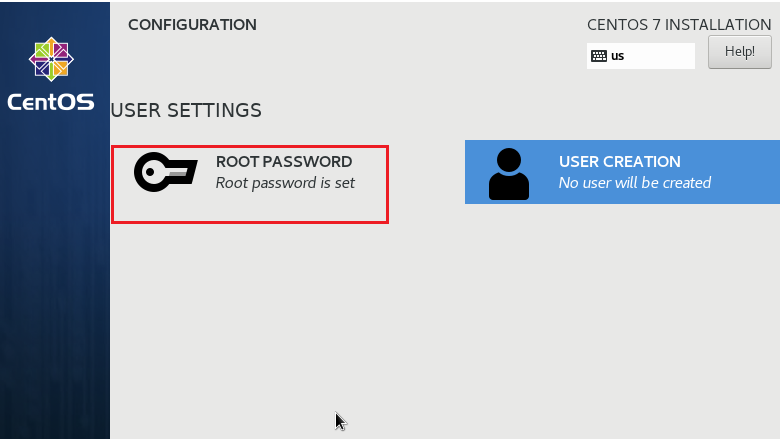The image size is (780, 439).
Task: Select the 'us' keyboard layout text
Action: [x=617, y=56]
